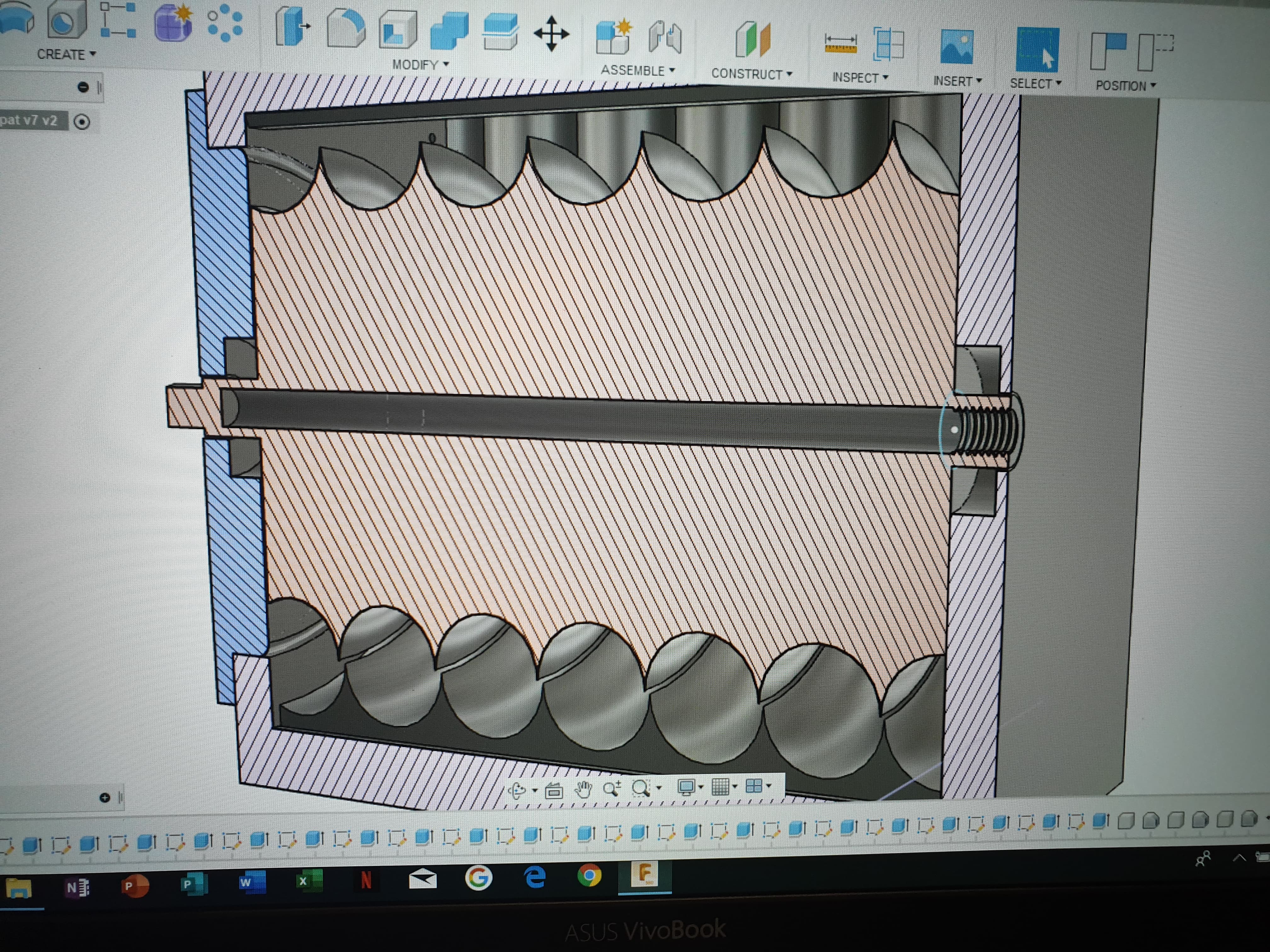Open the Viewports dropdown arrow
This screenshot has width=1270, height=952.
coord(769,785)
